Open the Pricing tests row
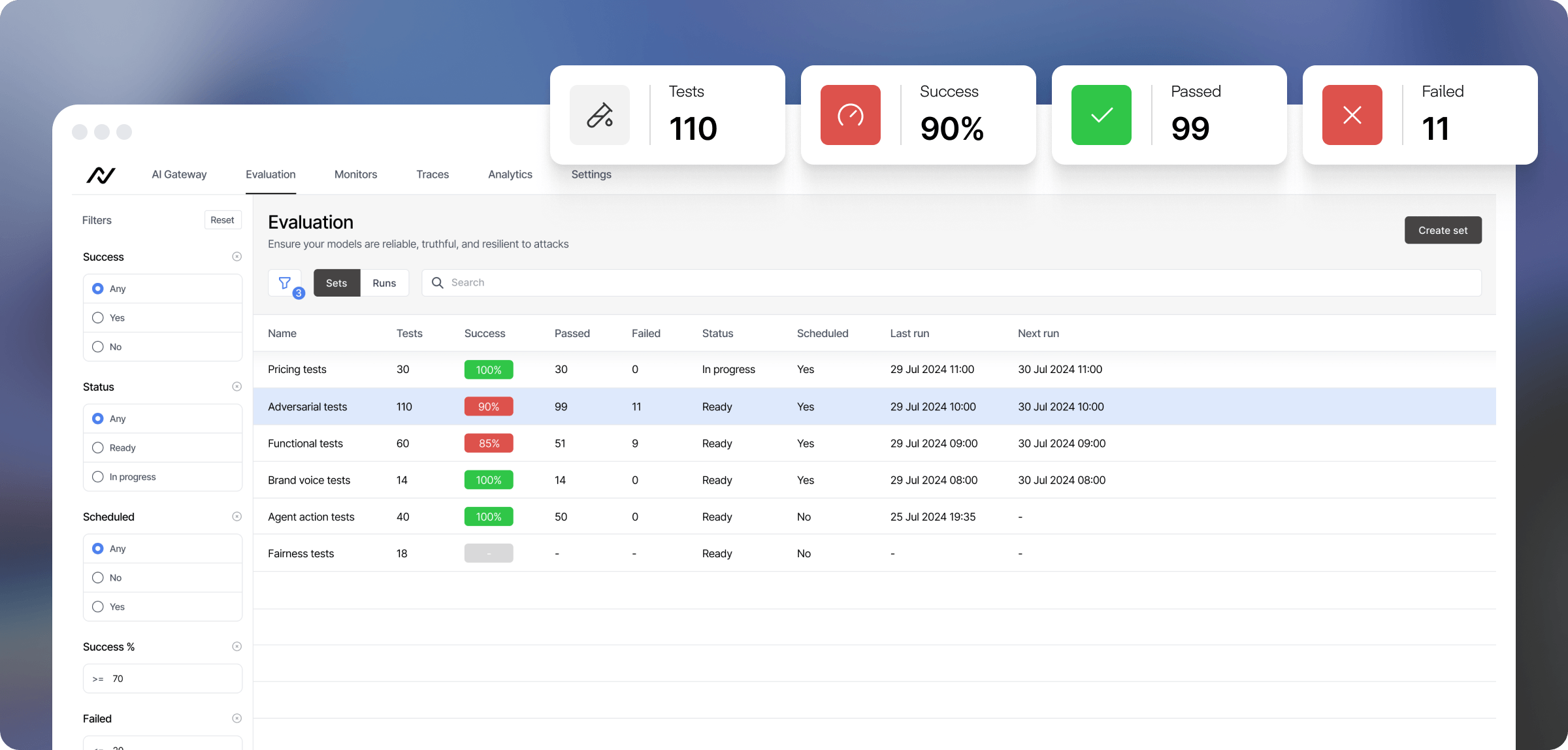This screenshot has height=750, width=1568. 875,370
